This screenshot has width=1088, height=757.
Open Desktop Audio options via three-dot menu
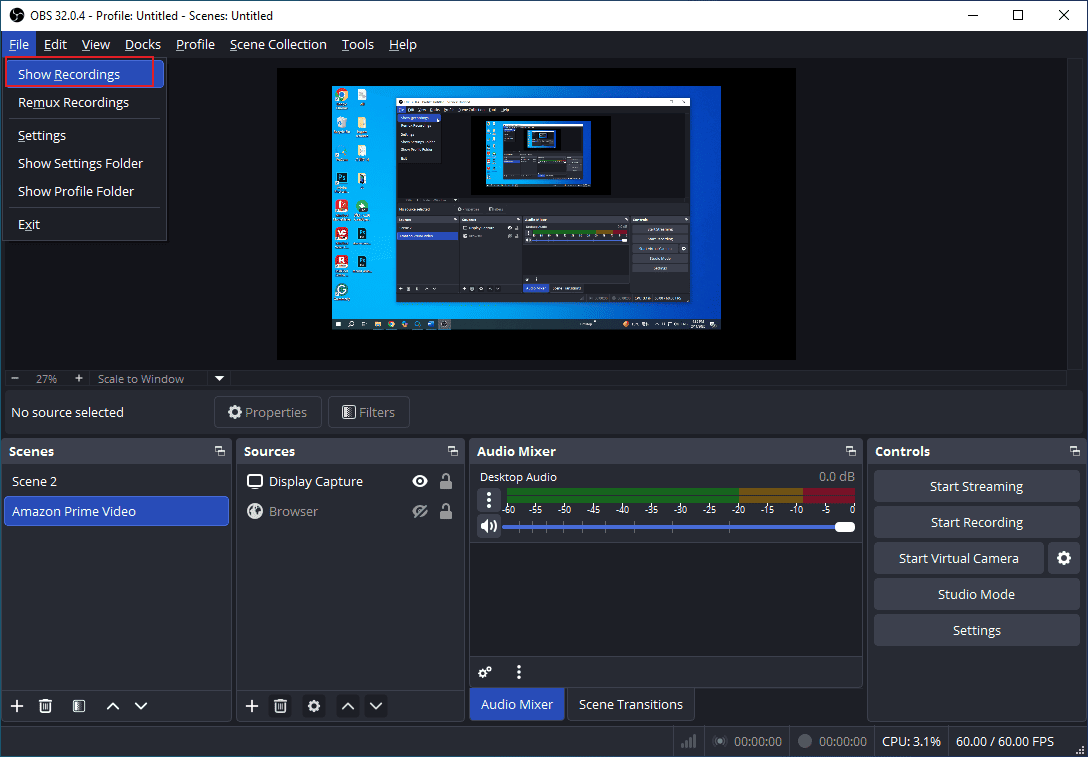(x=489, y=499)
